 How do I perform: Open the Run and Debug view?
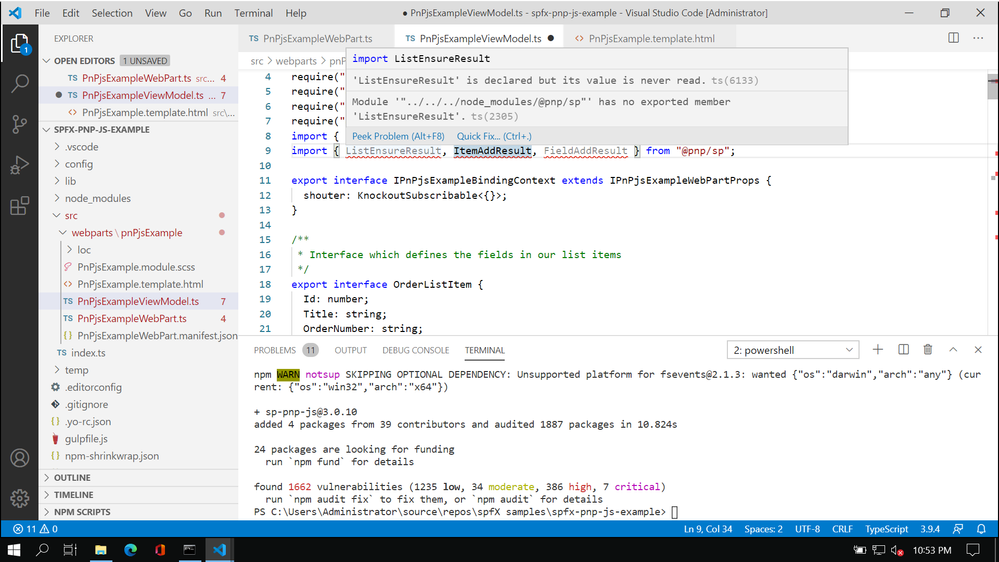point(20,165)
